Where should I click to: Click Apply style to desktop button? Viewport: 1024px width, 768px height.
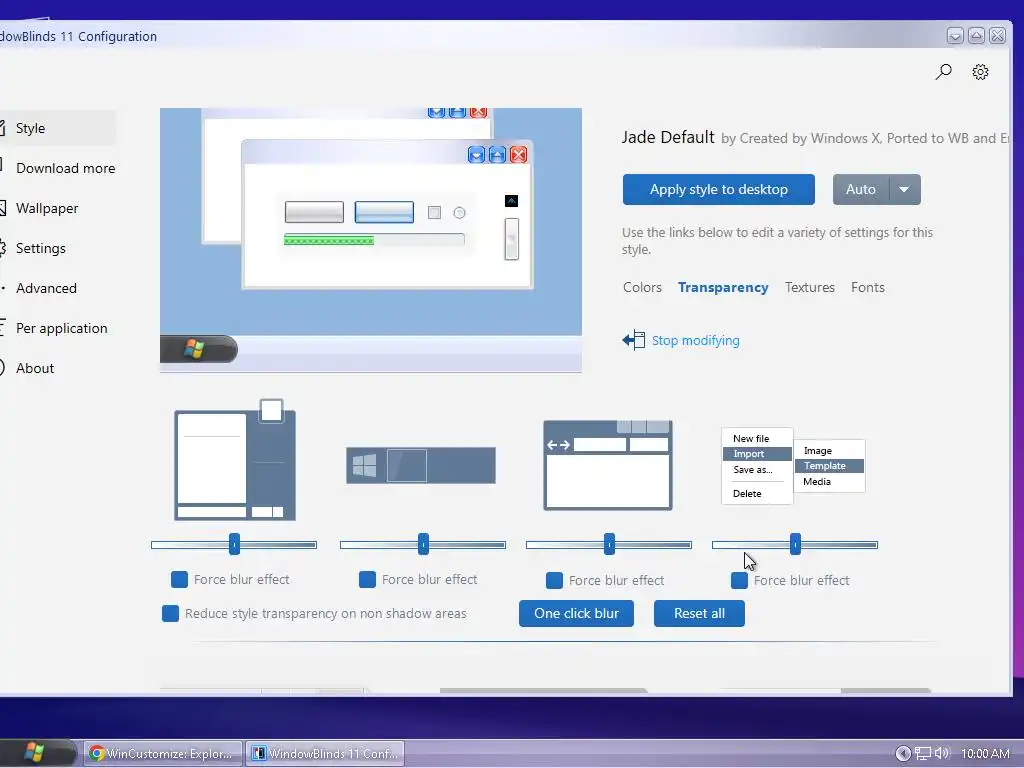pyautogui.click(x=718, y=189)
